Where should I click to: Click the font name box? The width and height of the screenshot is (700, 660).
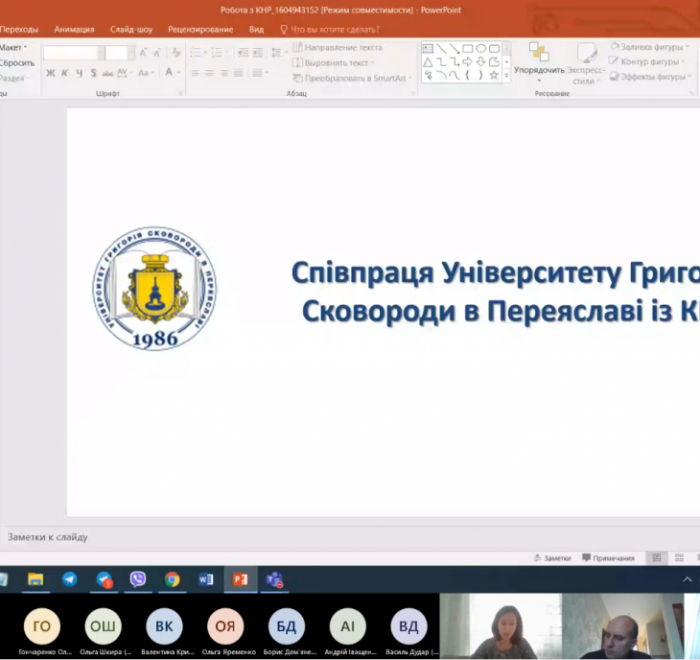click(x=74, y=53)
